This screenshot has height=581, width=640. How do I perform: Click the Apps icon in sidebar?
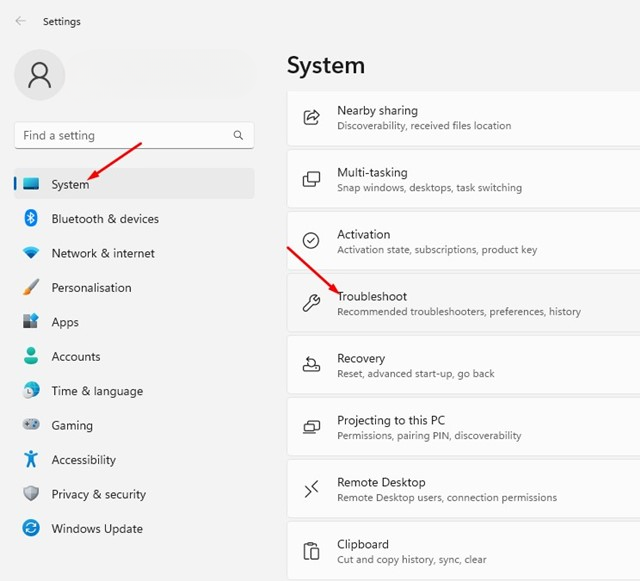click(x=31, y=321)
